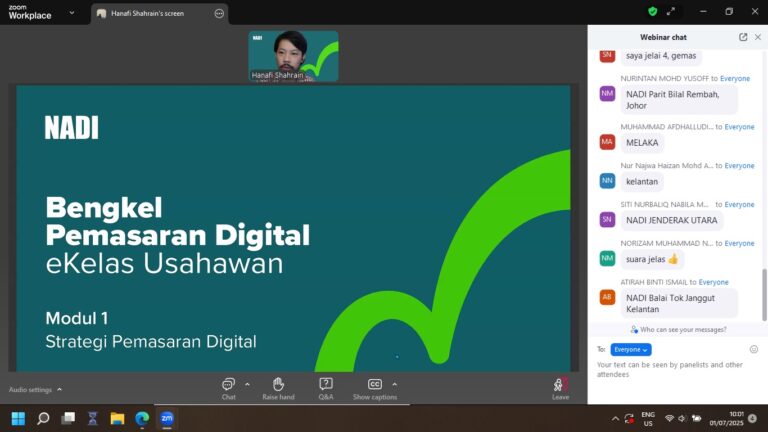Expand caret next to Show captions
Viewport: 768px width, 432px height.
coord(394,383)
